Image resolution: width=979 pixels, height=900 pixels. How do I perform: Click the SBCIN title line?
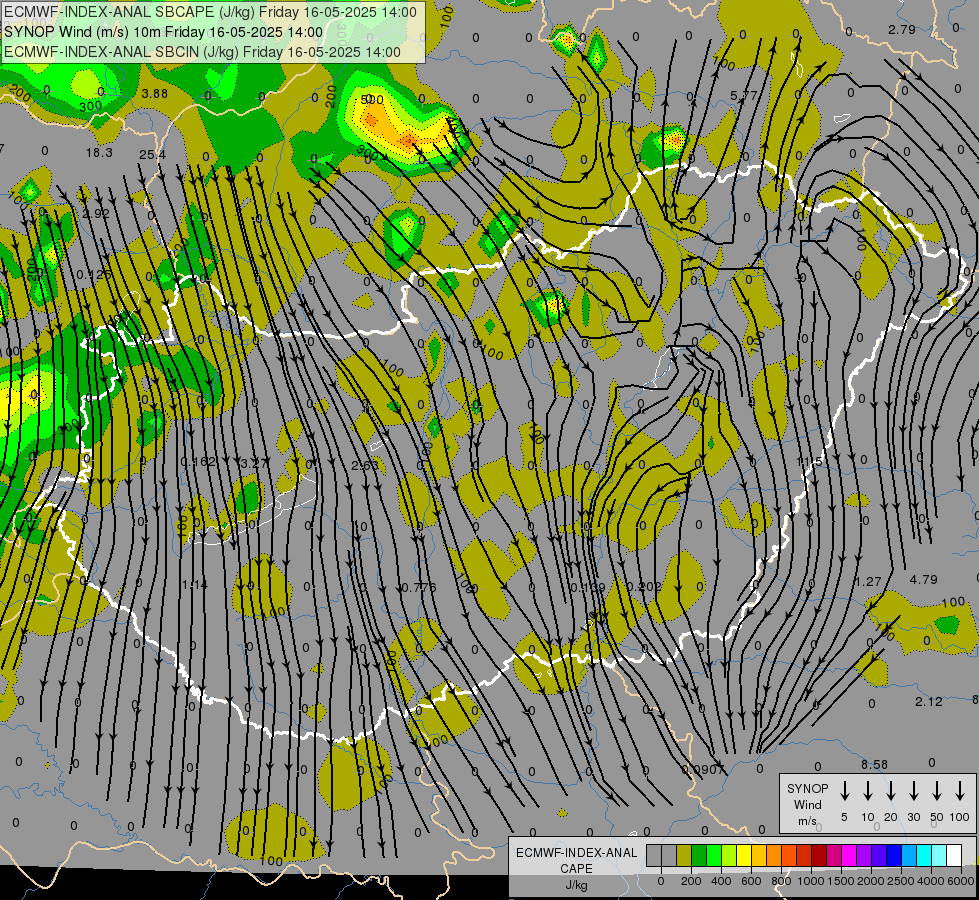[x=202, y=52]
